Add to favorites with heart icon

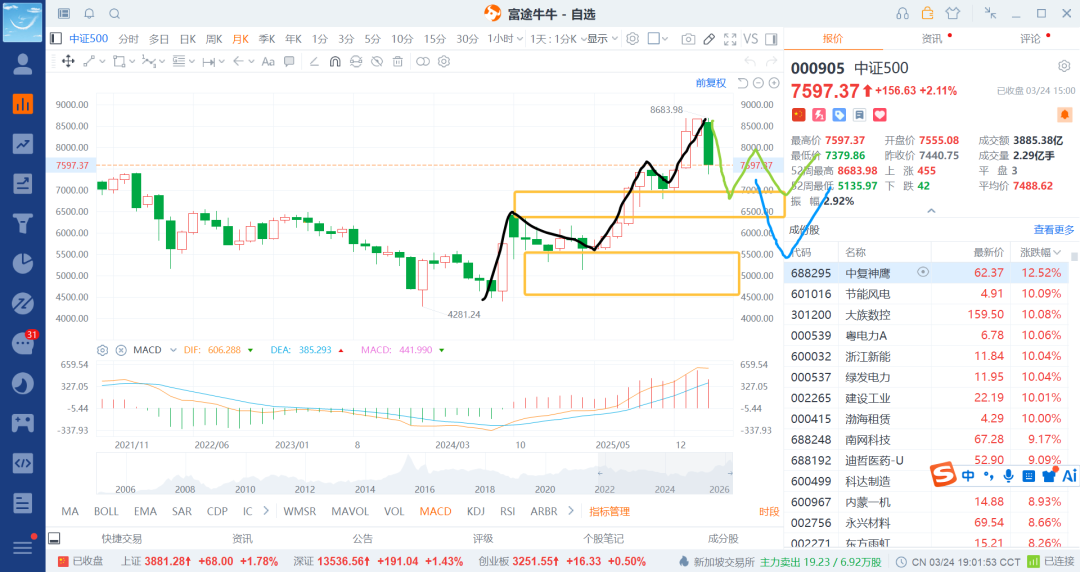[880, 114]
